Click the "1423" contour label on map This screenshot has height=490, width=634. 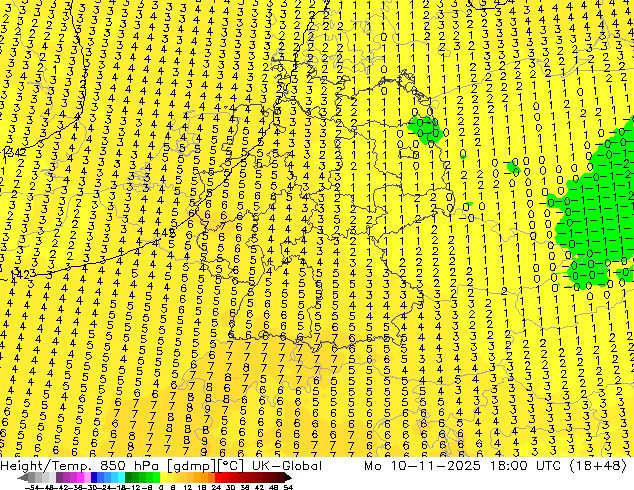[23, 275]
